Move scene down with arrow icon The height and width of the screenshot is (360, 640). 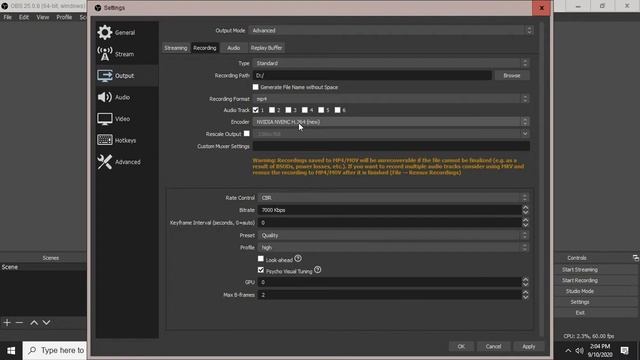[47, 322]
